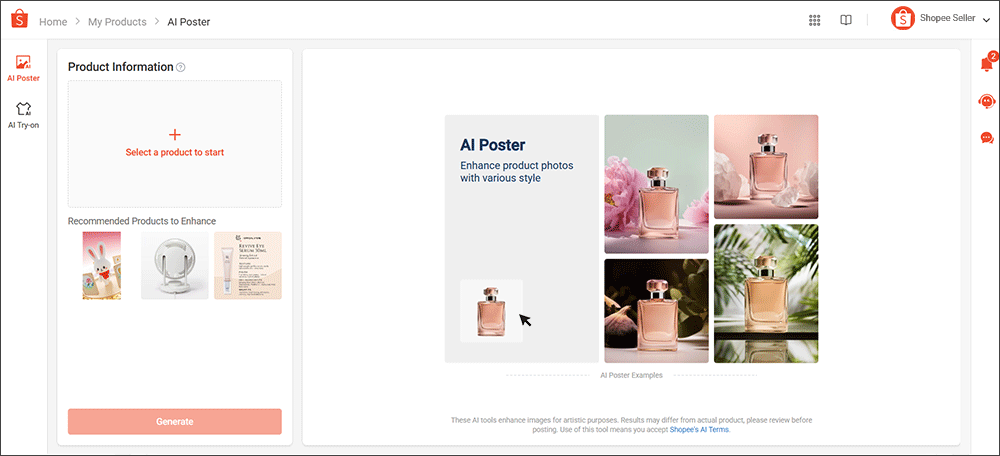The image size is (1000, 456).
Task: Click the Product Information heading
Action: pos(121,67)
